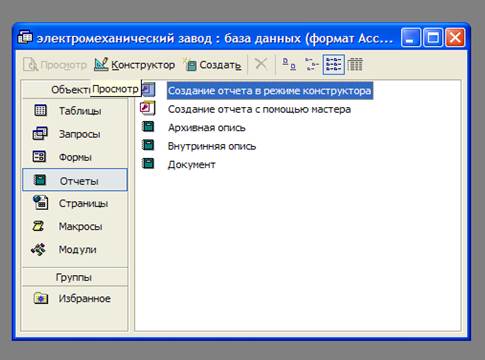485x360 pixels.
Task: Minimize the database window
Action: 411,37
